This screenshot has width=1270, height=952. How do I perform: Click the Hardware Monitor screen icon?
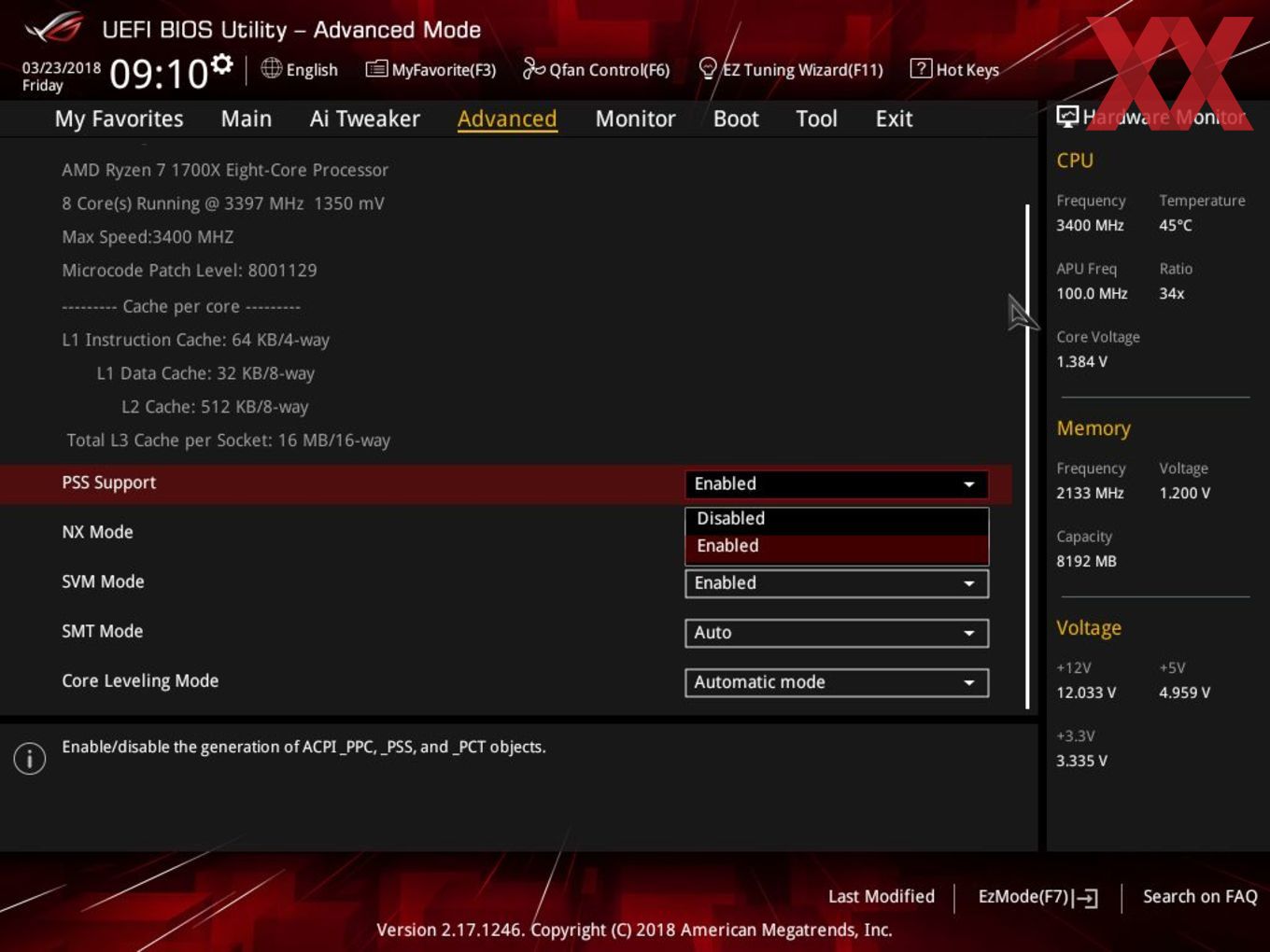tap(1067, 117)
